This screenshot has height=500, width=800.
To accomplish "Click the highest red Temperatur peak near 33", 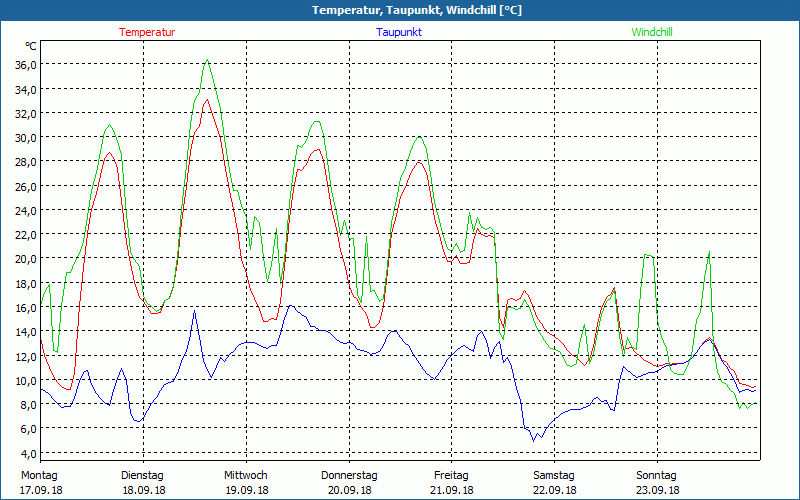I will coord(207,100).
